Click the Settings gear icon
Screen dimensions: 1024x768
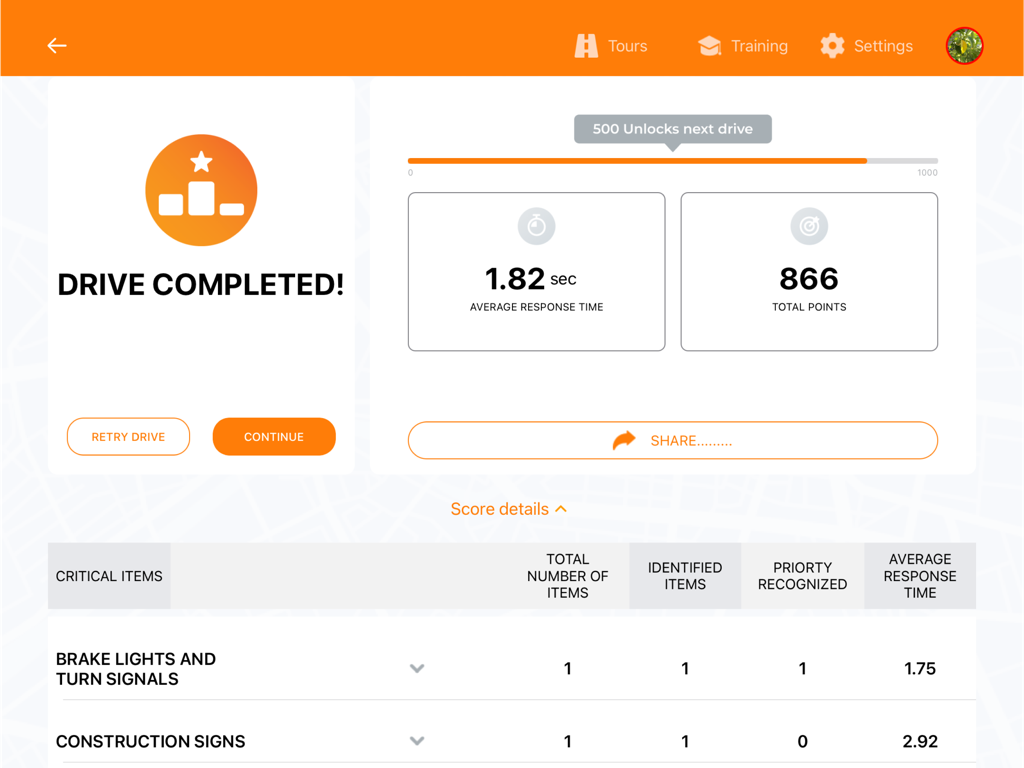coord(832,46)
